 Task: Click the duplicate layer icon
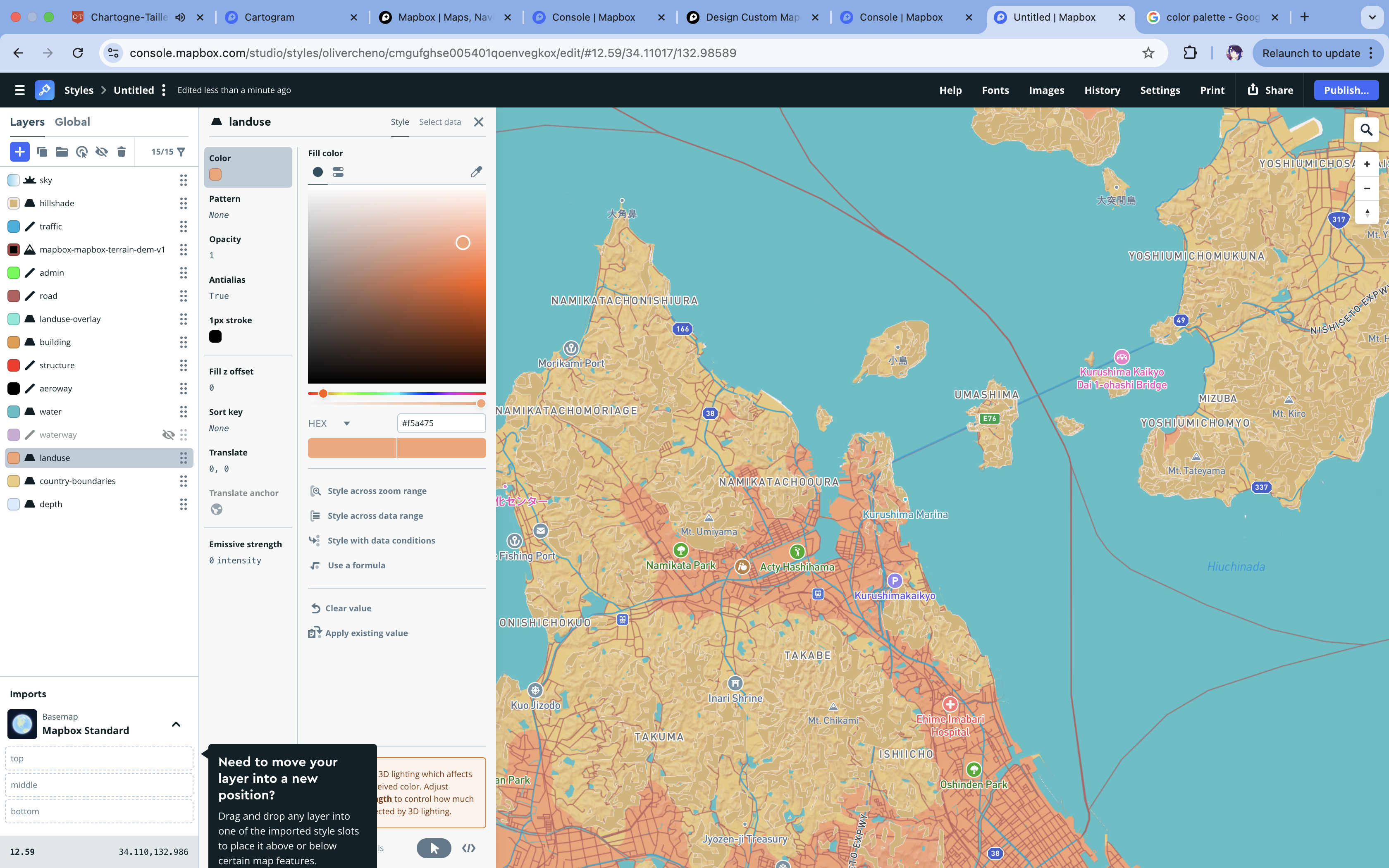point(42,152)
